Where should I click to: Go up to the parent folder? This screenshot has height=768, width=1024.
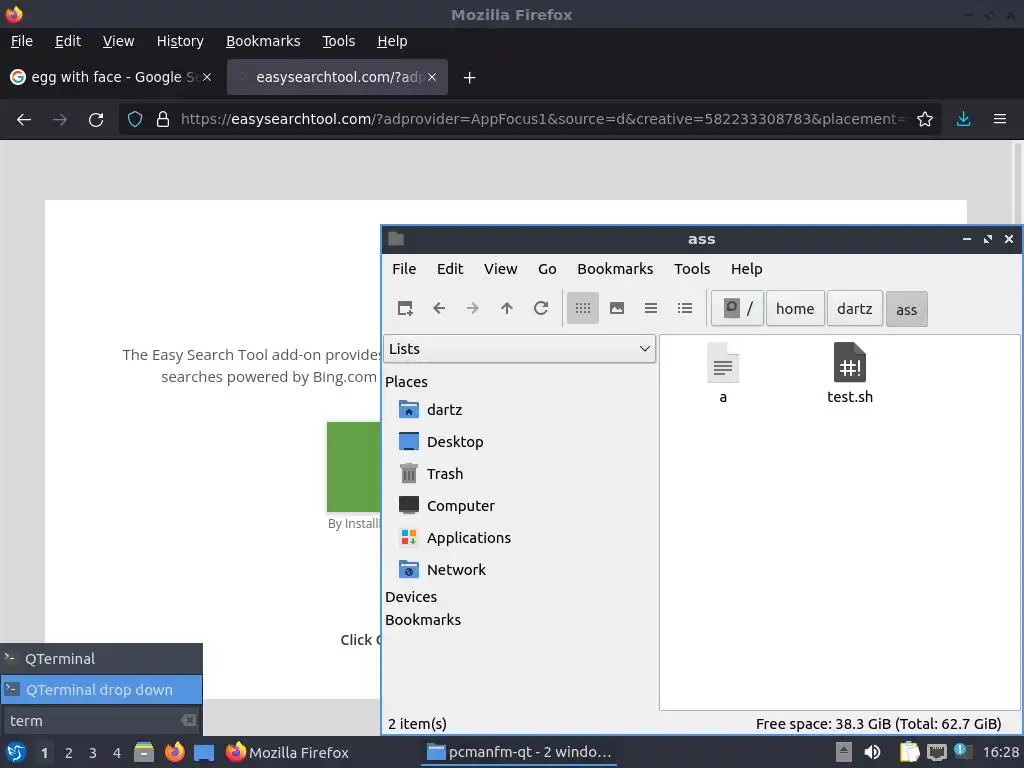pyautogui.click(x=507, y=308)
